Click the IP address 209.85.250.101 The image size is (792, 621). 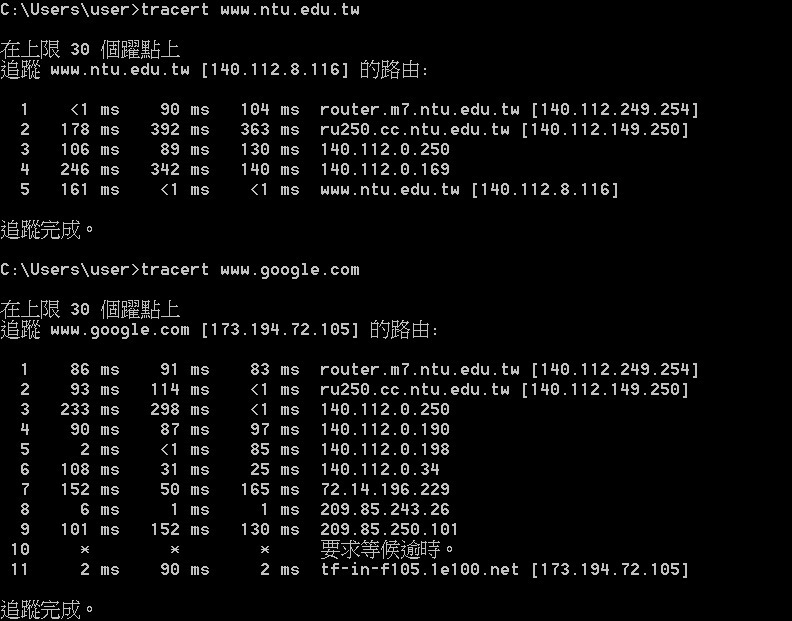pyautogui.click(x=390, y=530)
